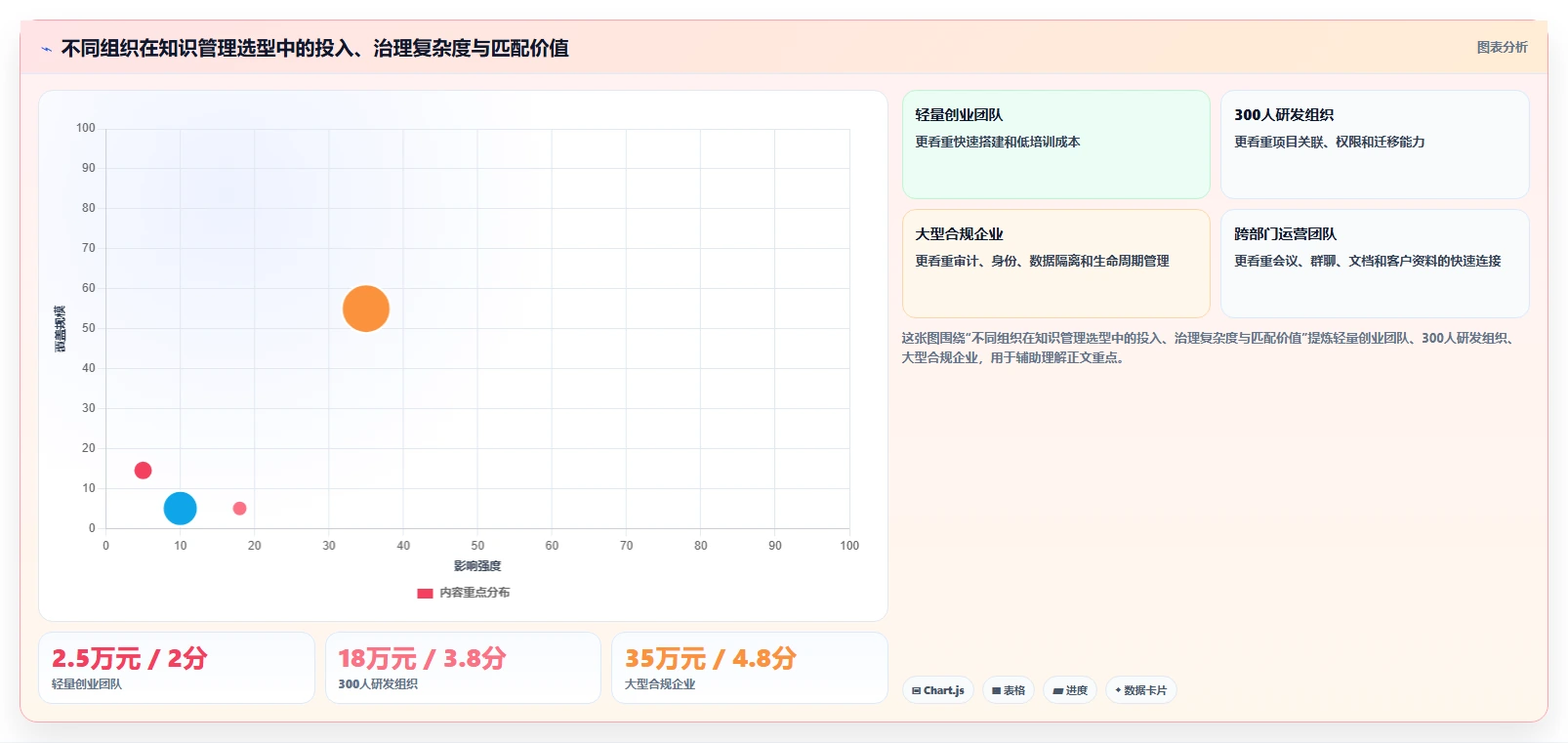Open the 大型合规企业 info card
Screen dimensions: 1568x743
(1055, 264)
